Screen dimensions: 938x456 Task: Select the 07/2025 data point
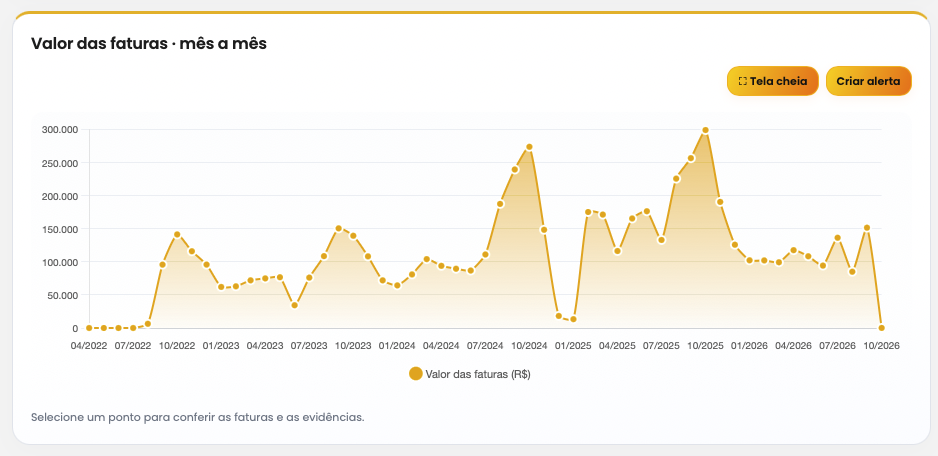tap(661, 240)
